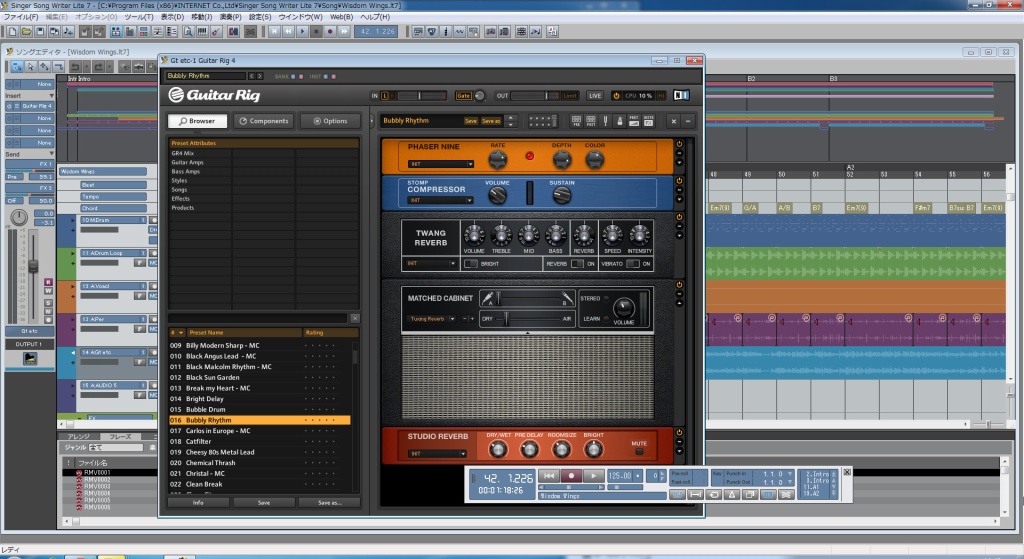Open the rack snapshot grid icon
Viewport: 1024px width, 559px height.
tap(543, 121)
